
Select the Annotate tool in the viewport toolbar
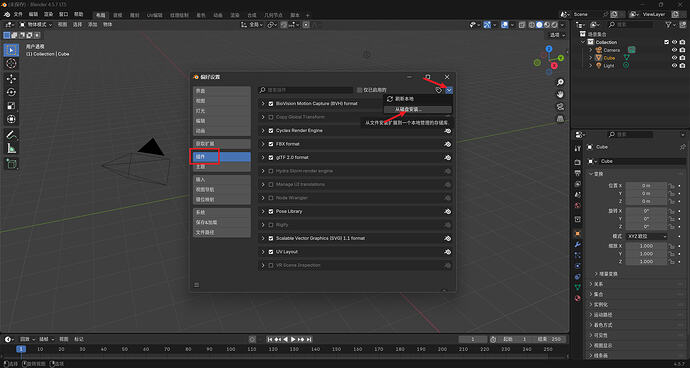11,135
